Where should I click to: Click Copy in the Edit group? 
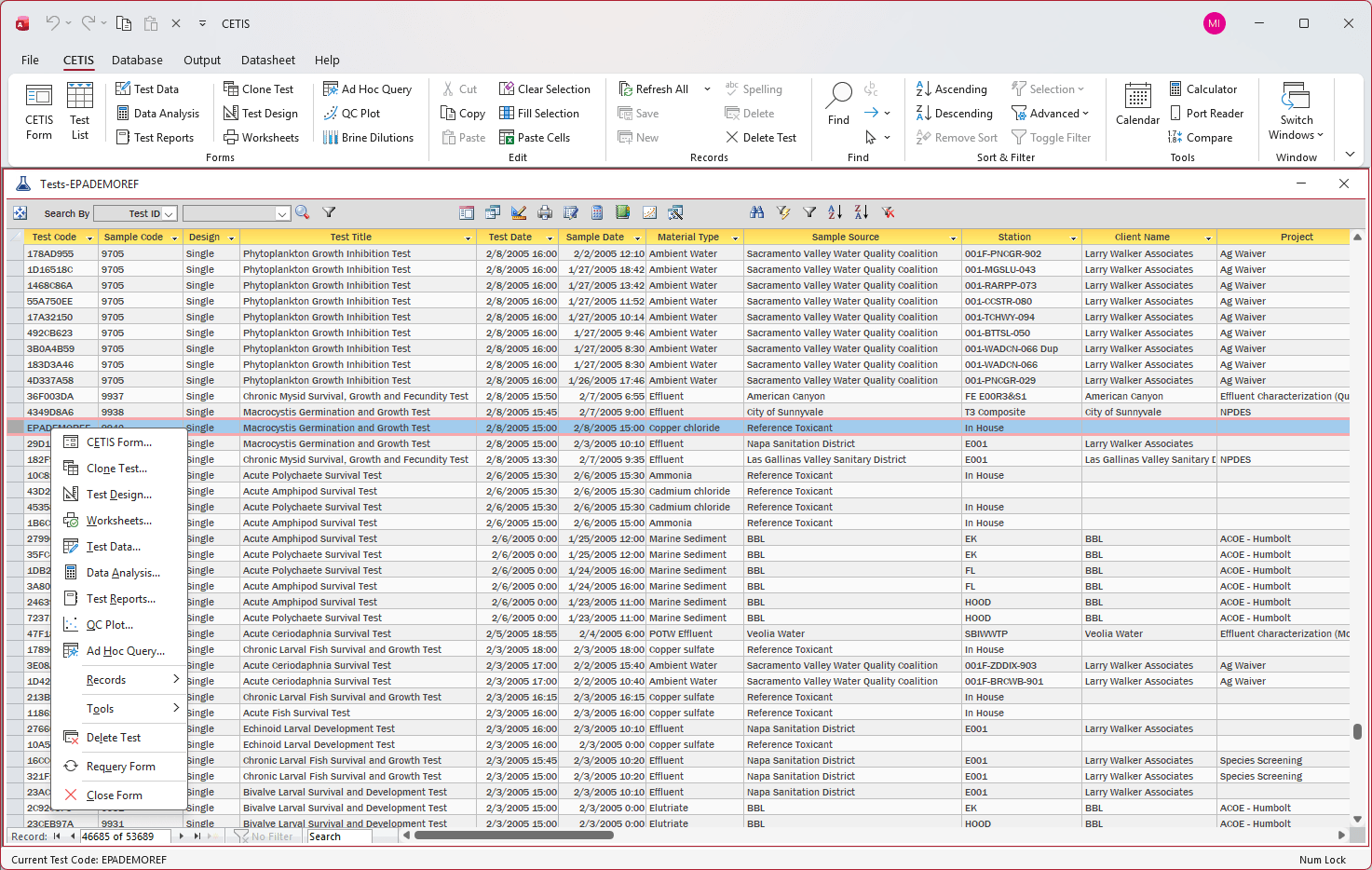[x=463, y=114]
